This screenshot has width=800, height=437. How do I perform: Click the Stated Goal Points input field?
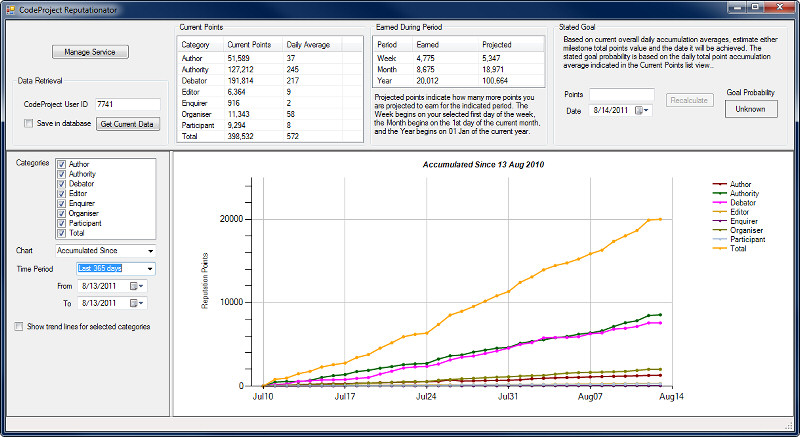pyautogui.click(x=621, y=94)
